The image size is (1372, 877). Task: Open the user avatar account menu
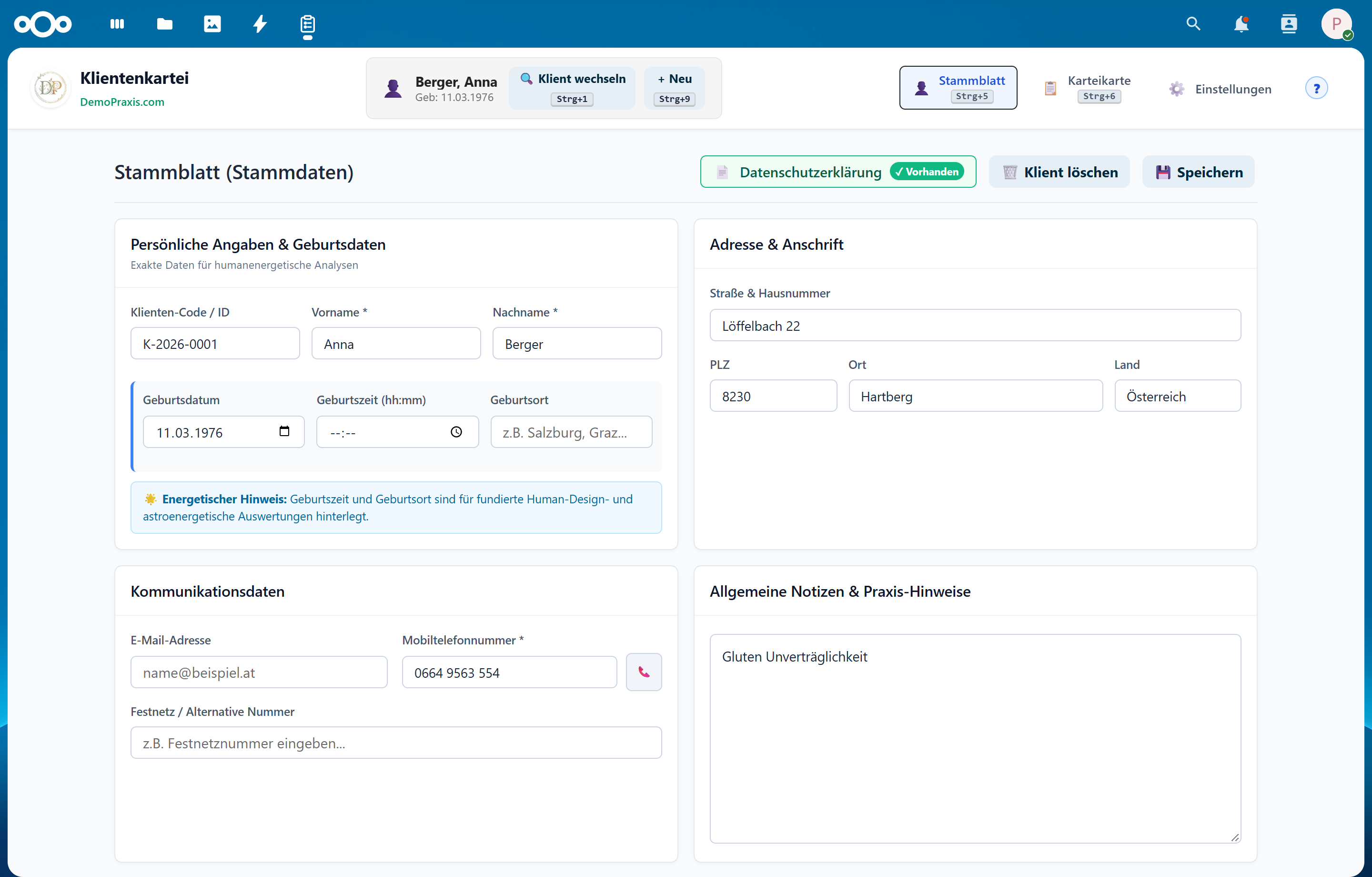[x=1336, y=24]
